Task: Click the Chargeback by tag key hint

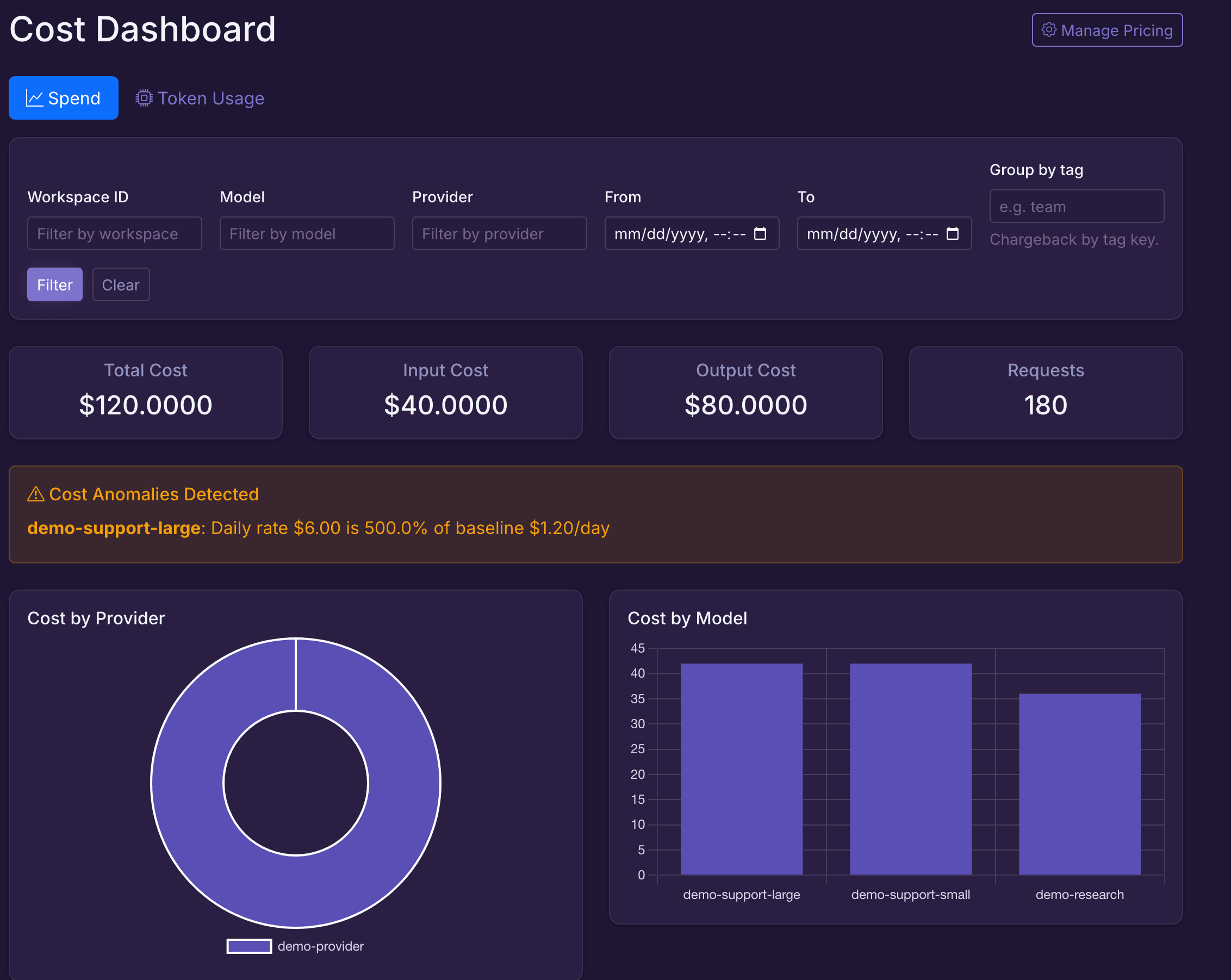Action: [1074, 239]
